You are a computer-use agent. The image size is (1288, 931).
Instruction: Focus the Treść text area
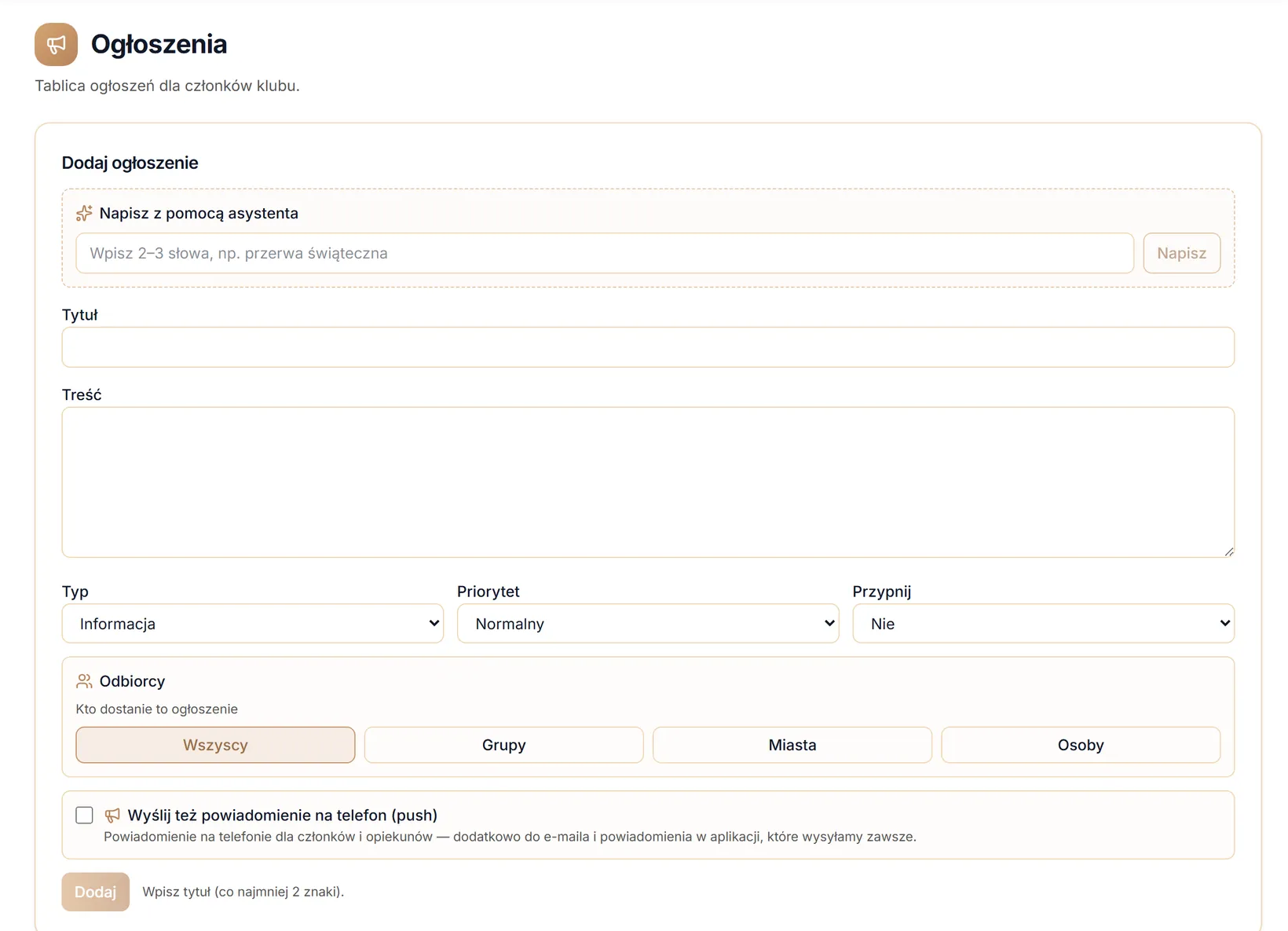point(648,482)
